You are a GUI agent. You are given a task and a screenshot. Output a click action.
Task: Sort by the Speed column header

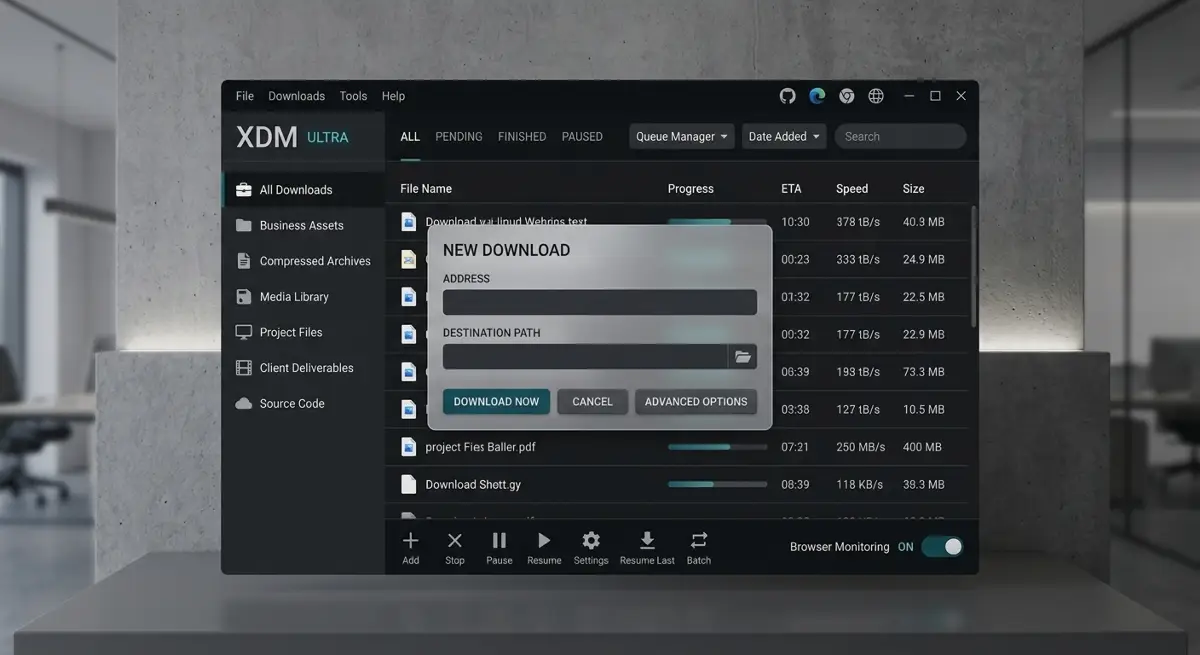[852, 189]
